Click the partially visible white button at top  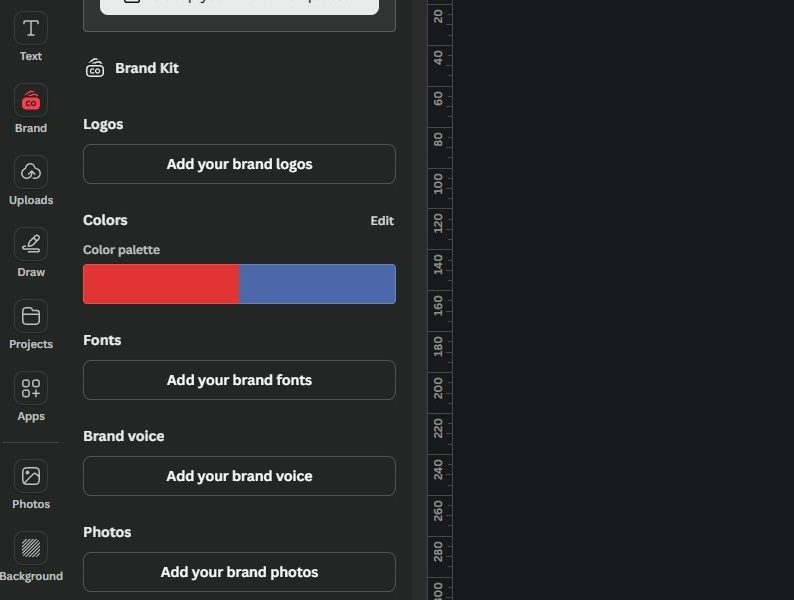click(x=239, y=5)
